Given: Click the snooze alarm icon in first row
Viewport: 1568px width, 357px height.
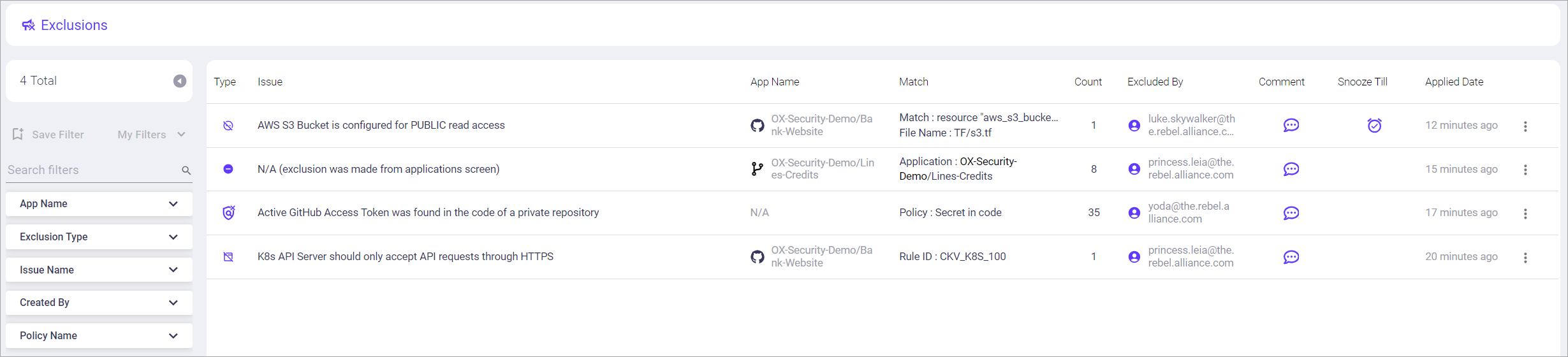Looking at the screenshot, I should click(x=1374, y=126).
